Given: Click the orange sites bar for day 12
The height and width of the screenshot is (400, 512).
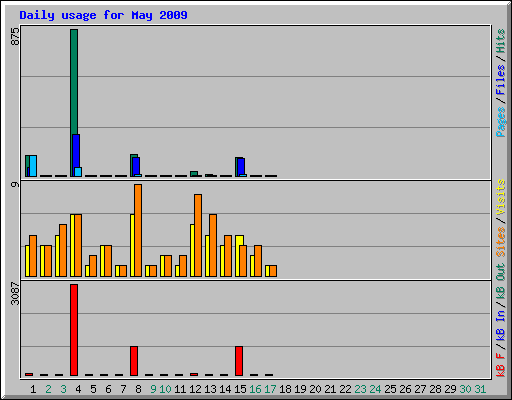Looking at the screenshot, I should (198, 235).
